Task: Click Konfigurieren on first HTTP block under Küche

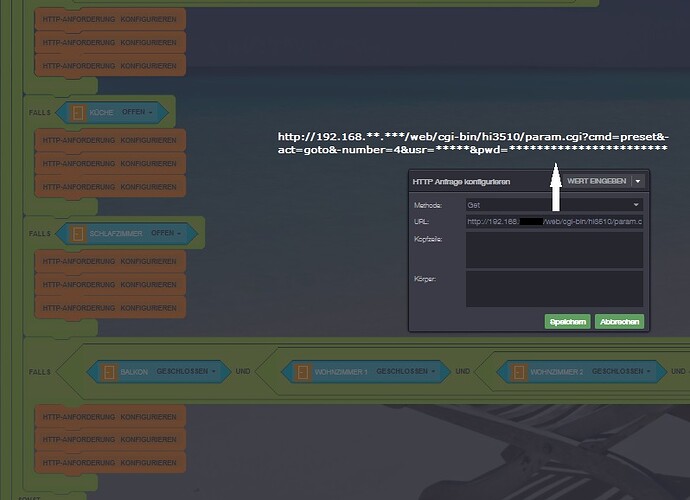Action: pos(149,139)
